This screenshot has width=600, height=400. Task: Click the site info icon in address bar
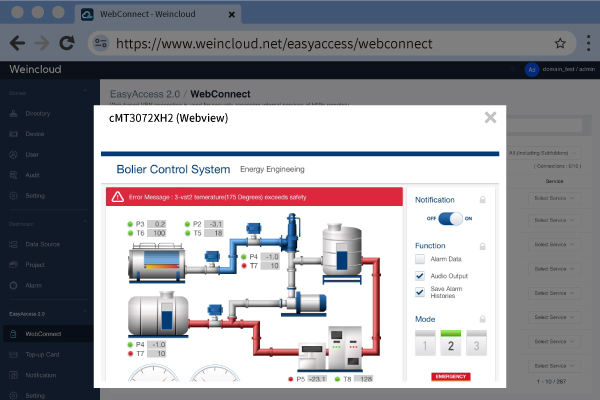[x=101, y=43]
